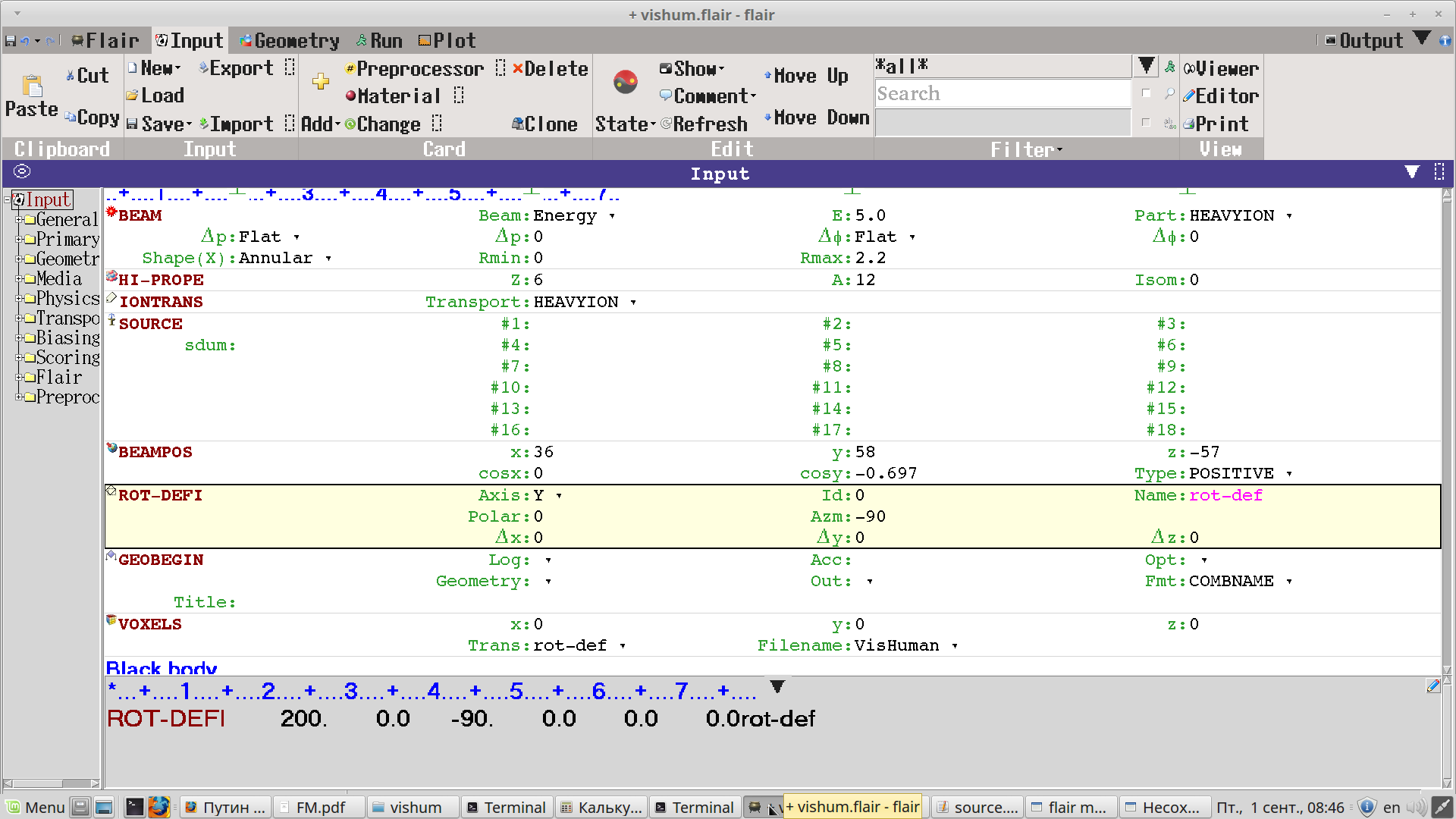Click the horizontal scrollbar under the tree
Image resolution: width=1456 pixels, height=819 pixels.
click(51, 783)
